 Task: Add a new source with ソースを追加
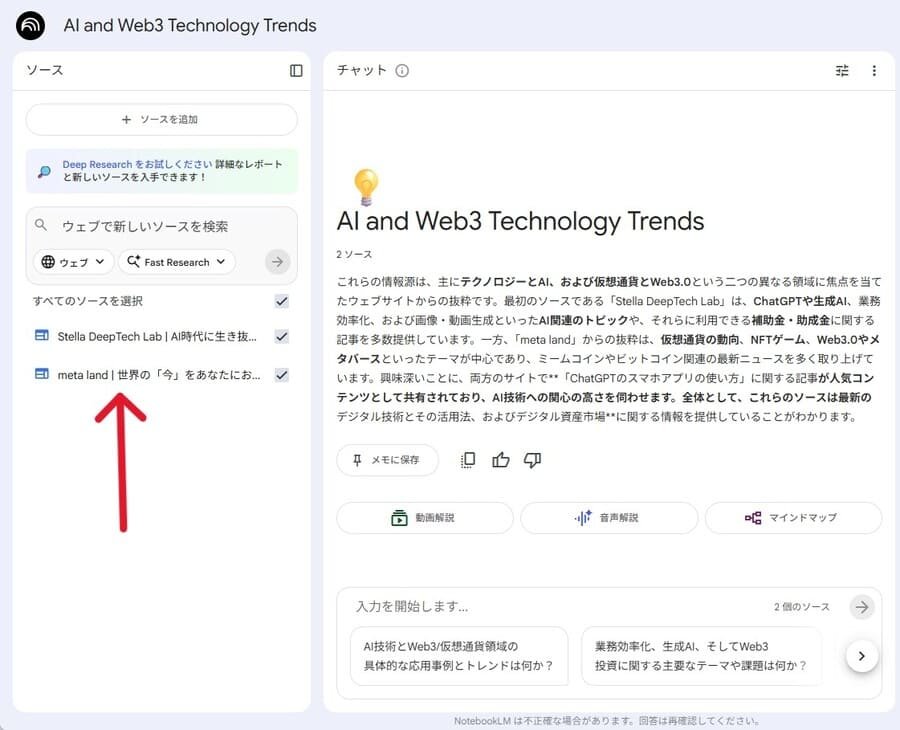click(162, 119)
